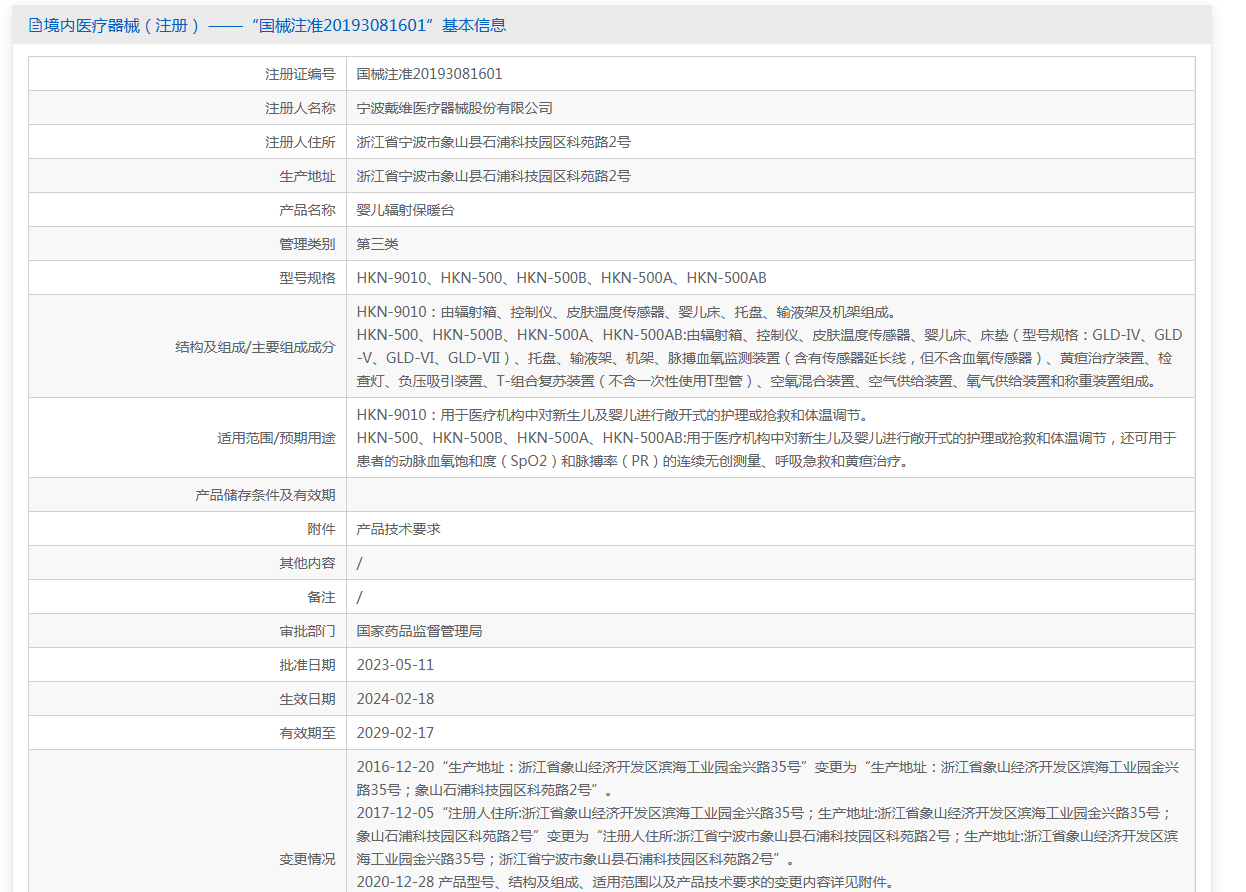Click the document icon in the page header
The image size is (1246, 892).
click(x=35, y=26)
